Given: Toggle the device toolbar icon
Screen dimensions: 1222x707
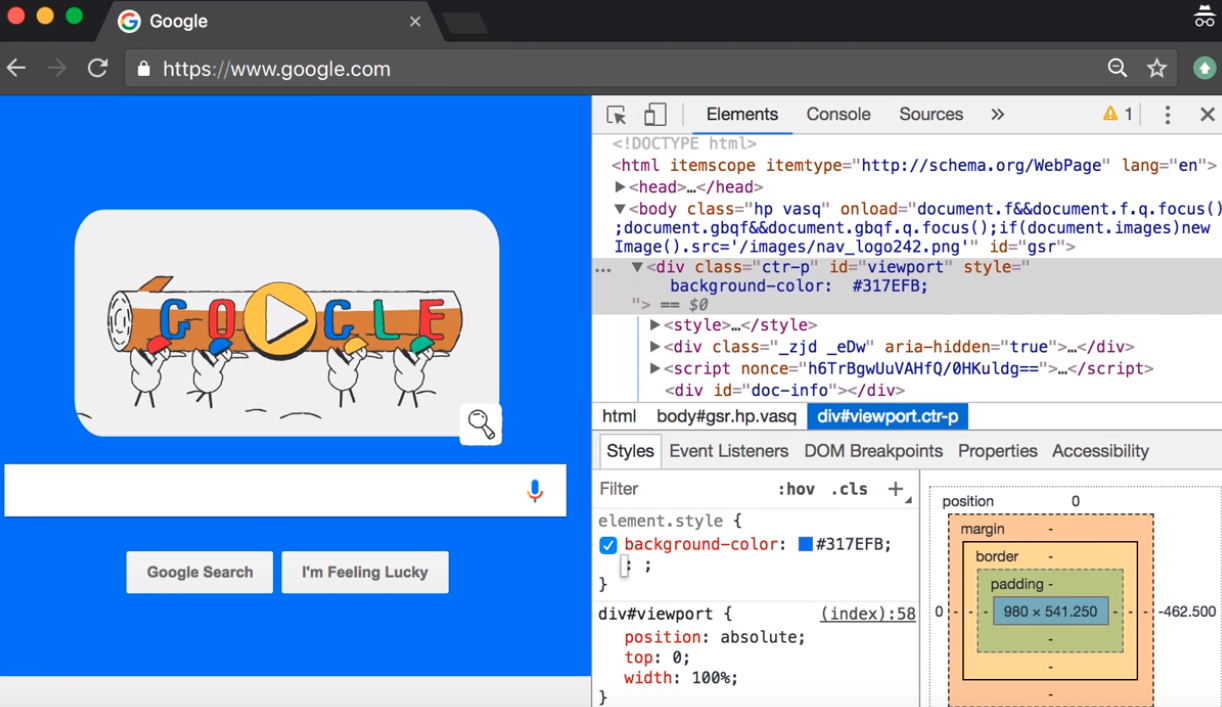Looking at the screenshot, I should pyautogui.click(x=655, y=114).
